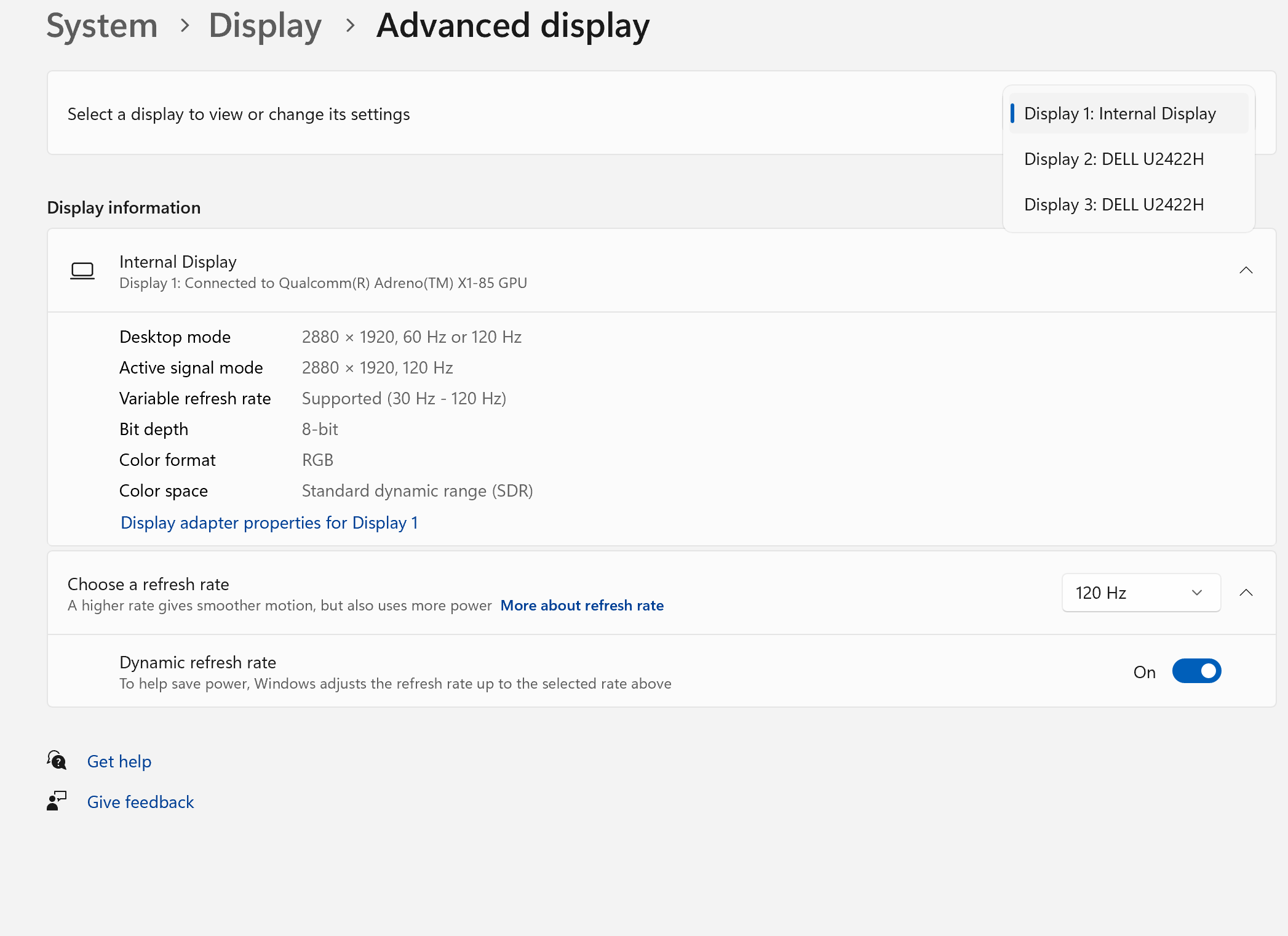This screenshot has width=1288, height=936.
Task: Open the Give feedback link
Action: coord(140,802)
